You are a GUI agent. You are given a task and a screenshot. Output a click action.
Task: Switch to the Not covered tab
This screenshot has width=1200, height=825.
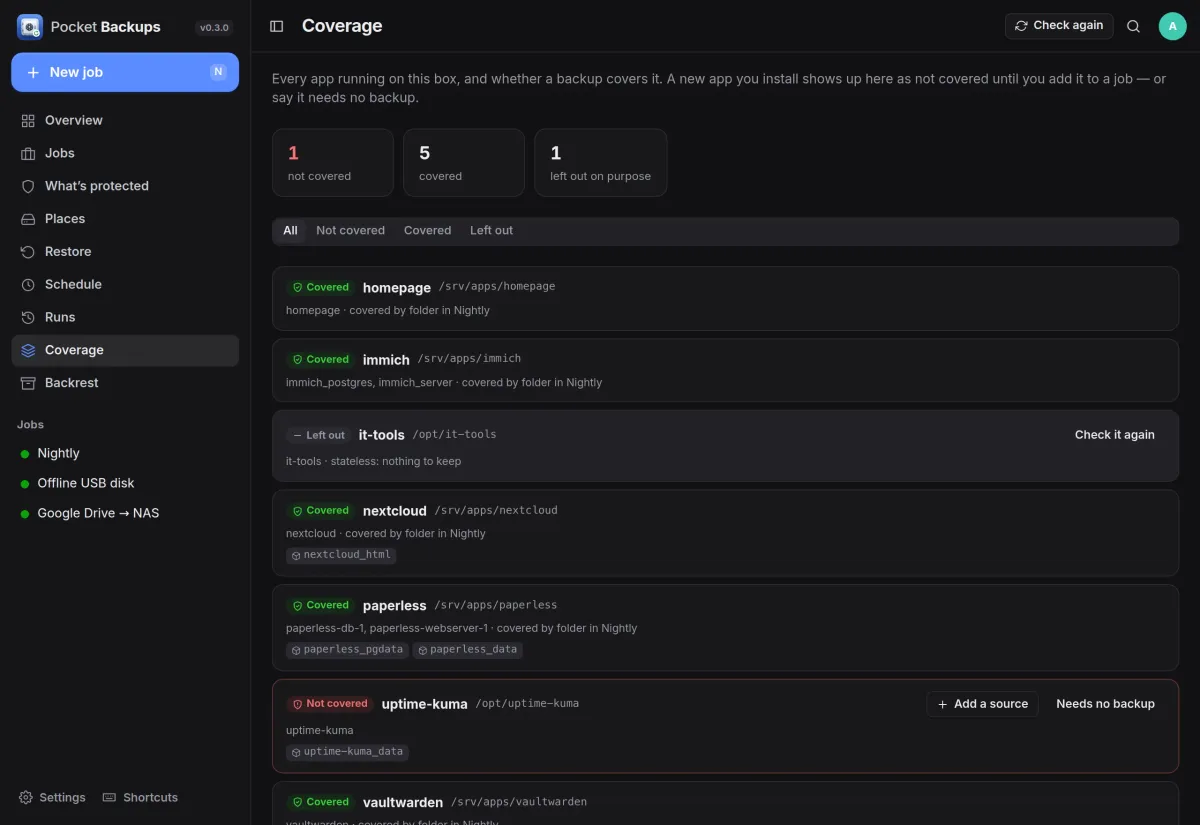point(350,230)
